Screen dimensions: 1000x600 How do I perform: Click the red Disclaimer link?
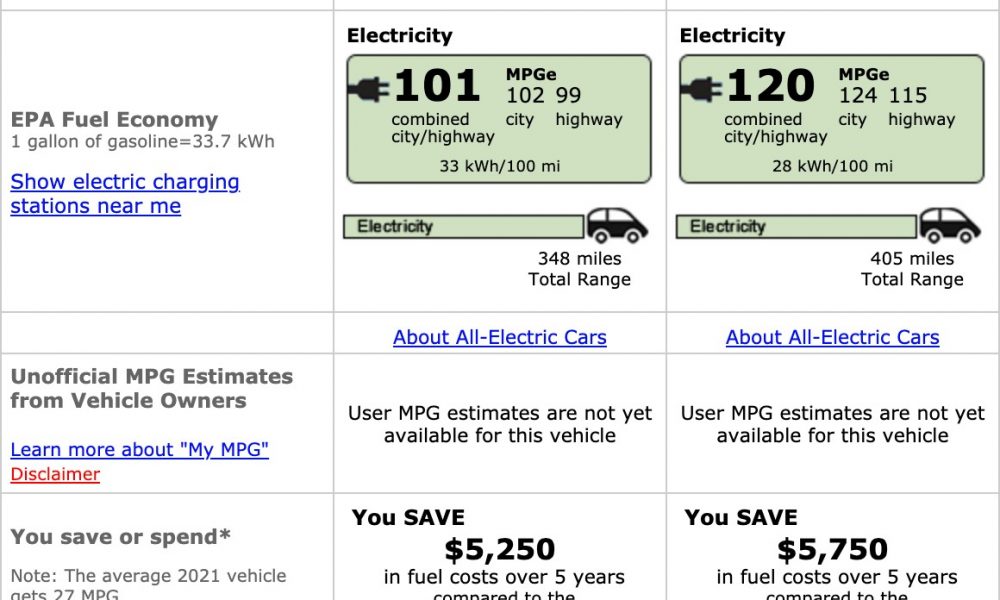[55, 474]
